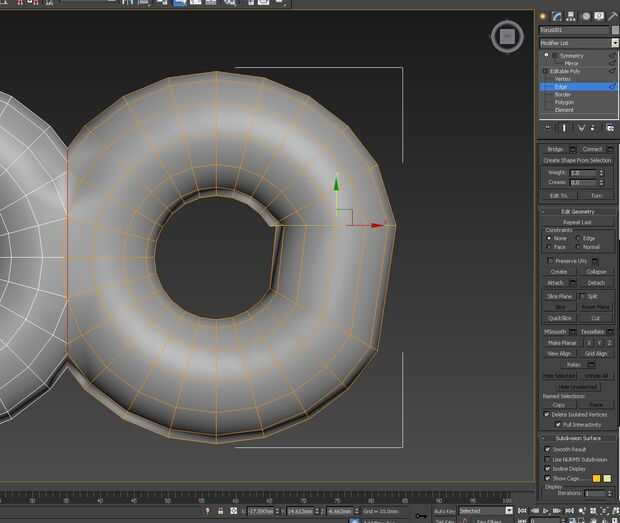Open the Modifier List dropdown
The width and height of the screenshot is (620, 523).
point(579,43)
